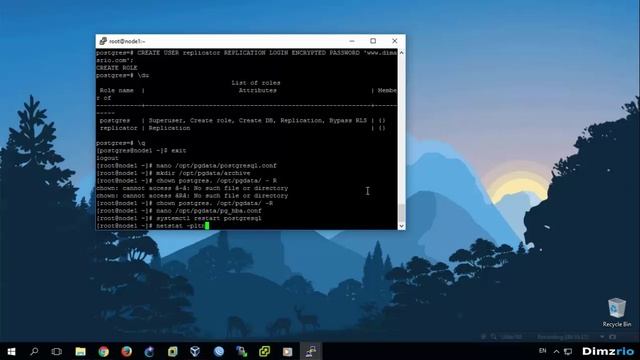Click 'CREATE ROLE' output line
This screenshot has width=640, height=360.
point(117,68)
